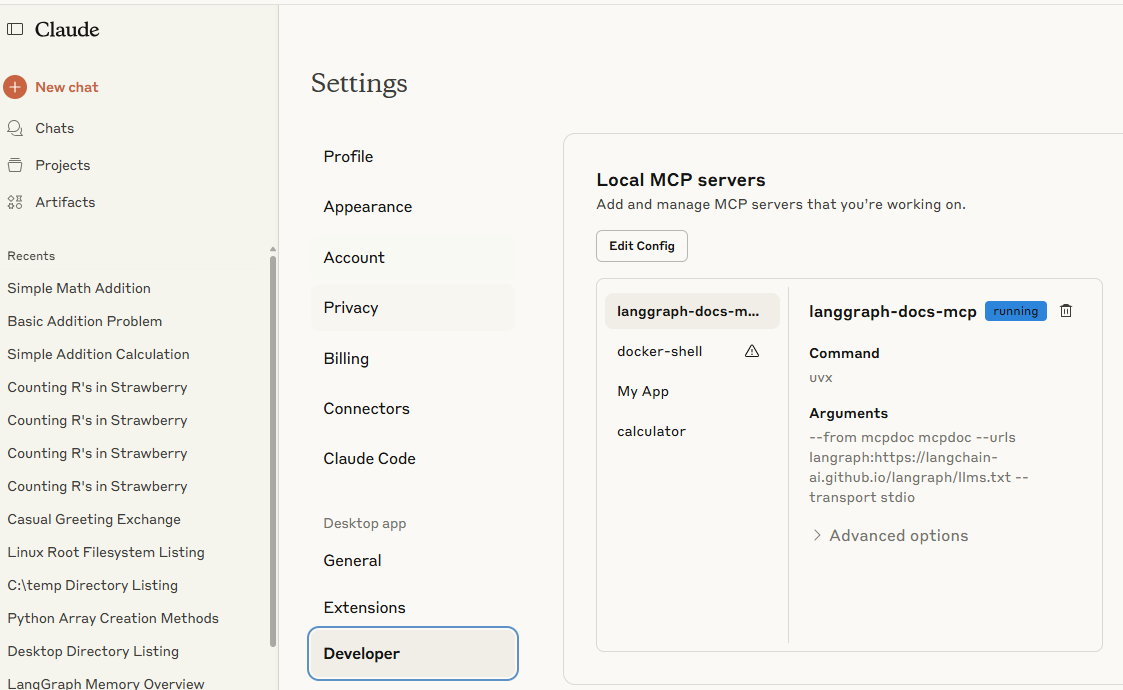Screen dimensions: 1123x690
Task: Click the chevron next to Advanced options
Action: (x=817, y=536)
